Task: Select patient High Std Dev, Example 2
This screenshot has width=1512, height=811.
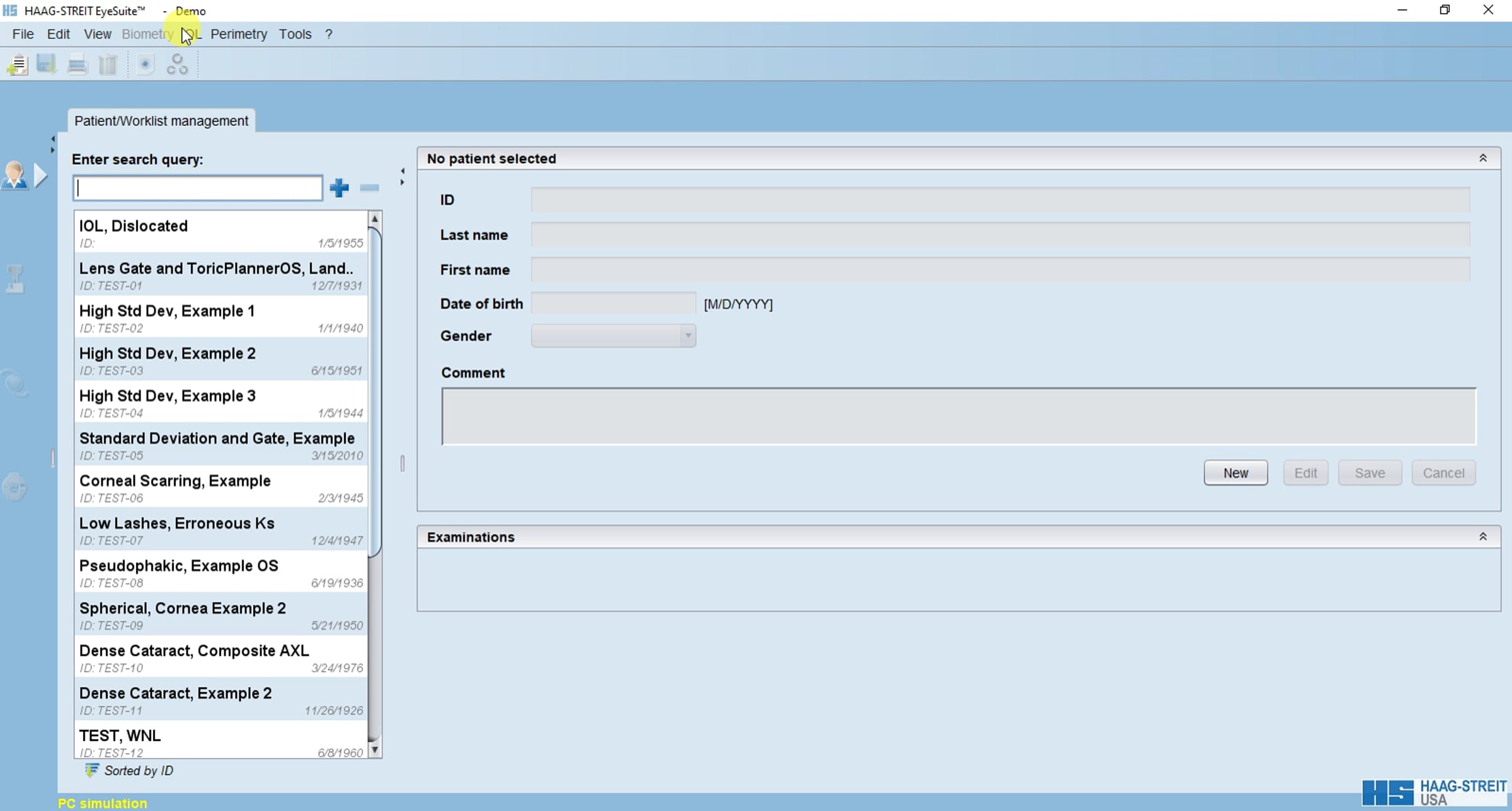Action: pyautogui.click(x=220, y=360)
